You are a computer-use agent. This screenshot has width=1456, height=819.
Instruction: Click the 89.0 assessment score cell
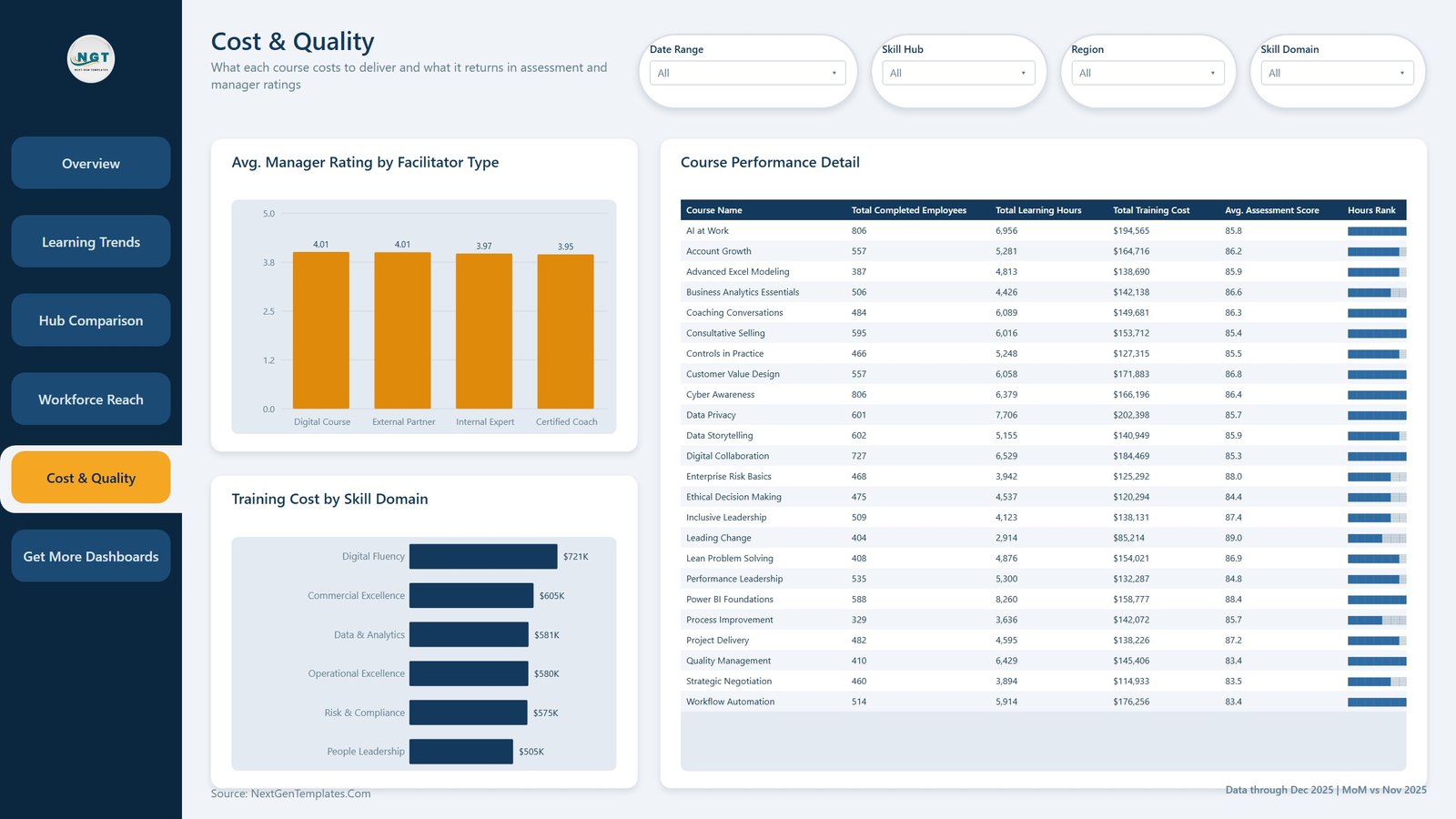point(1233,538)
